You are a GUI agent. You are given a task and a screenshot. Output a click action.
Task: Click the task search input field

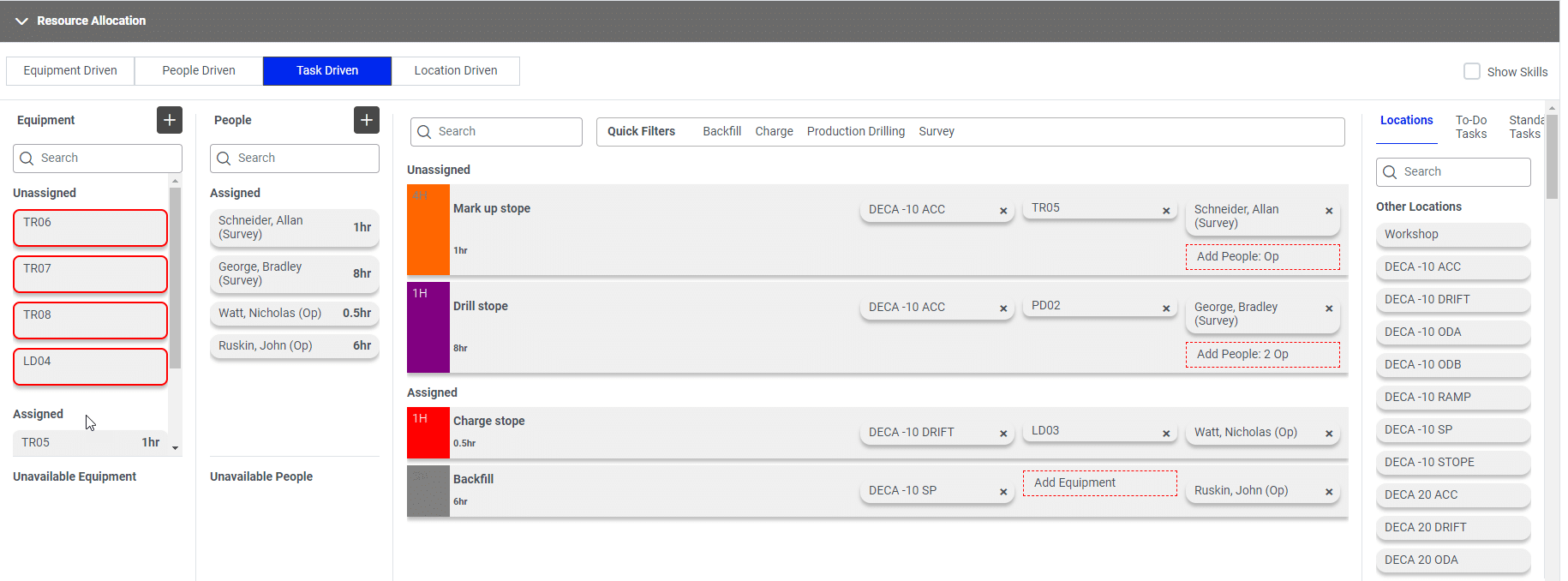click(x=506, y=131)
